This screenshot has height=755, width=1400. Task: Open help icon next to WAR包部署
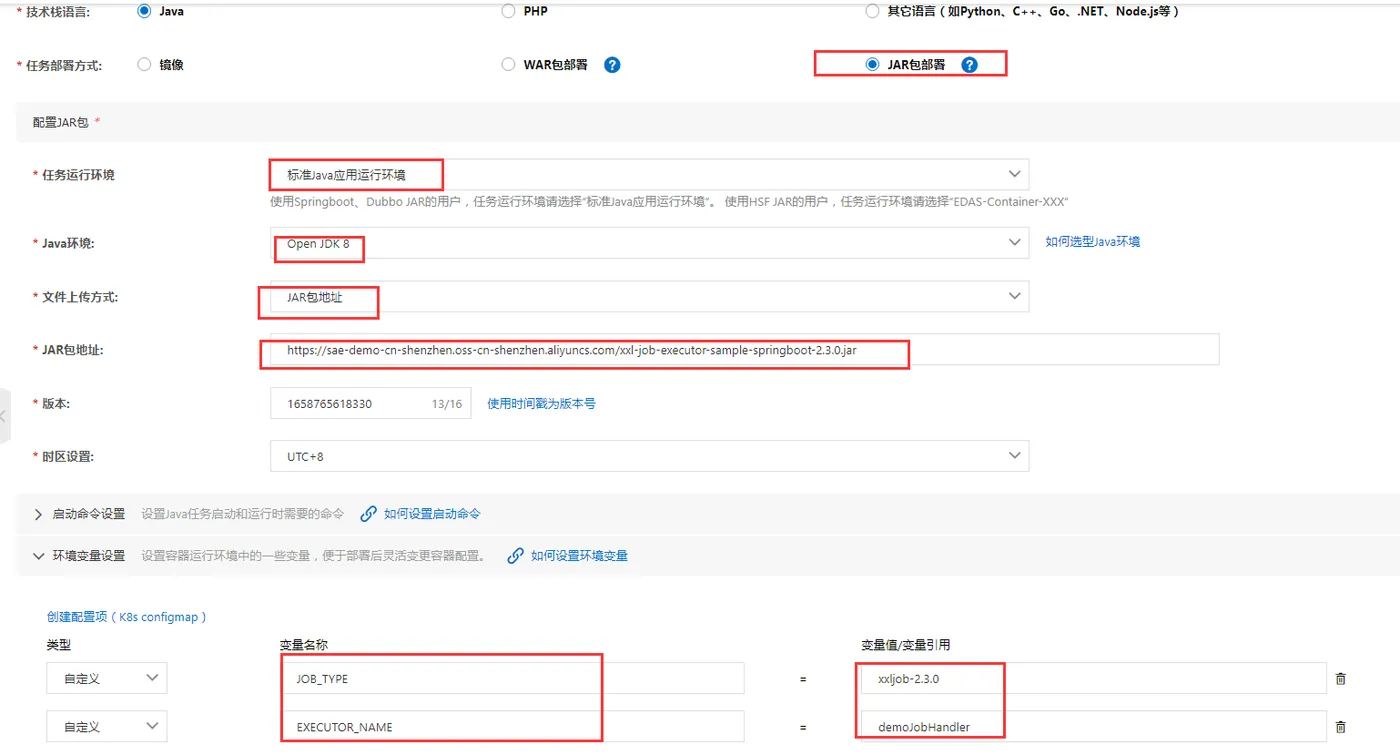tap(612, 64)
